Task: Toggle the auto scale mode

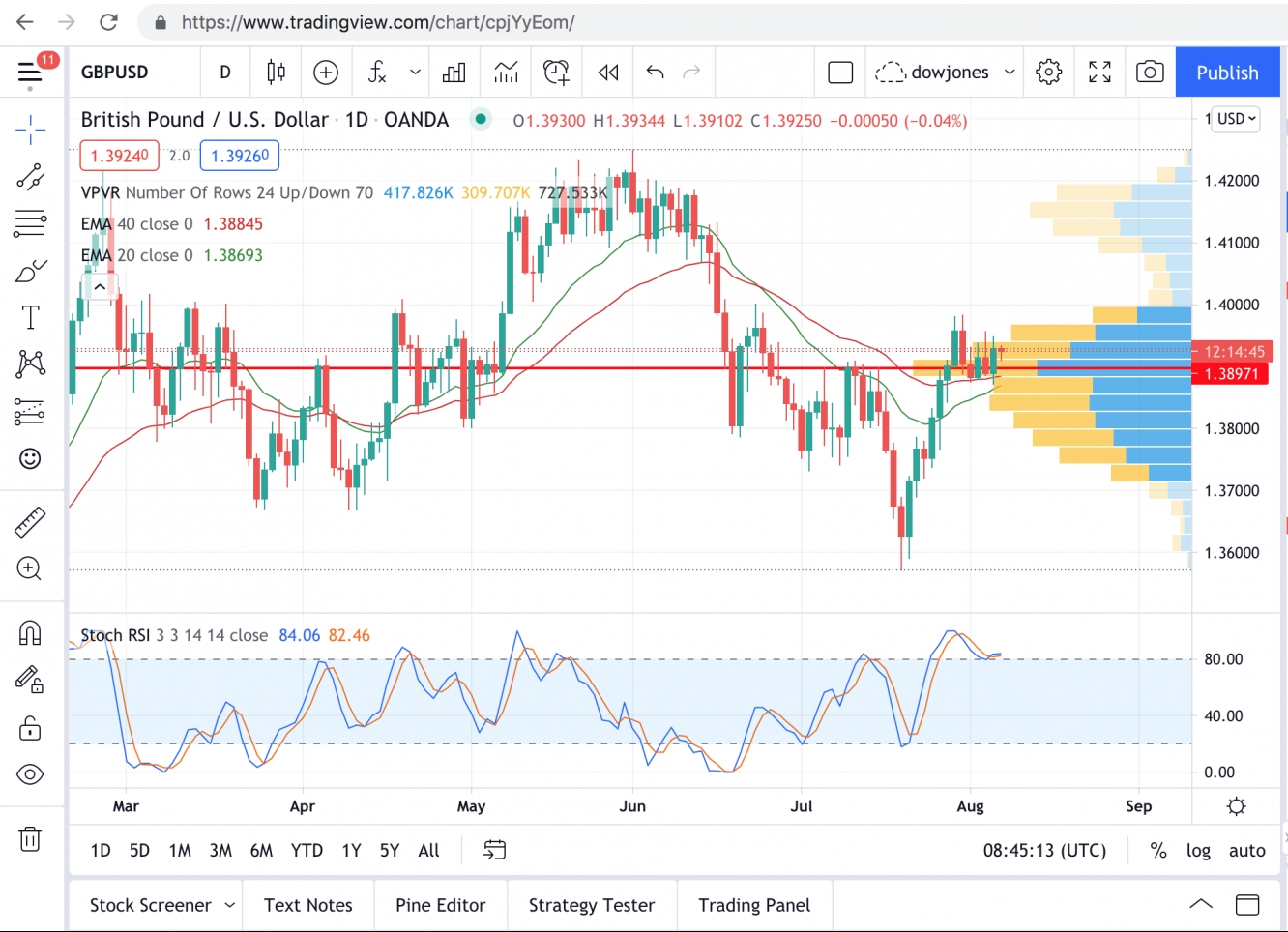Action: (x=1247, y=851)
